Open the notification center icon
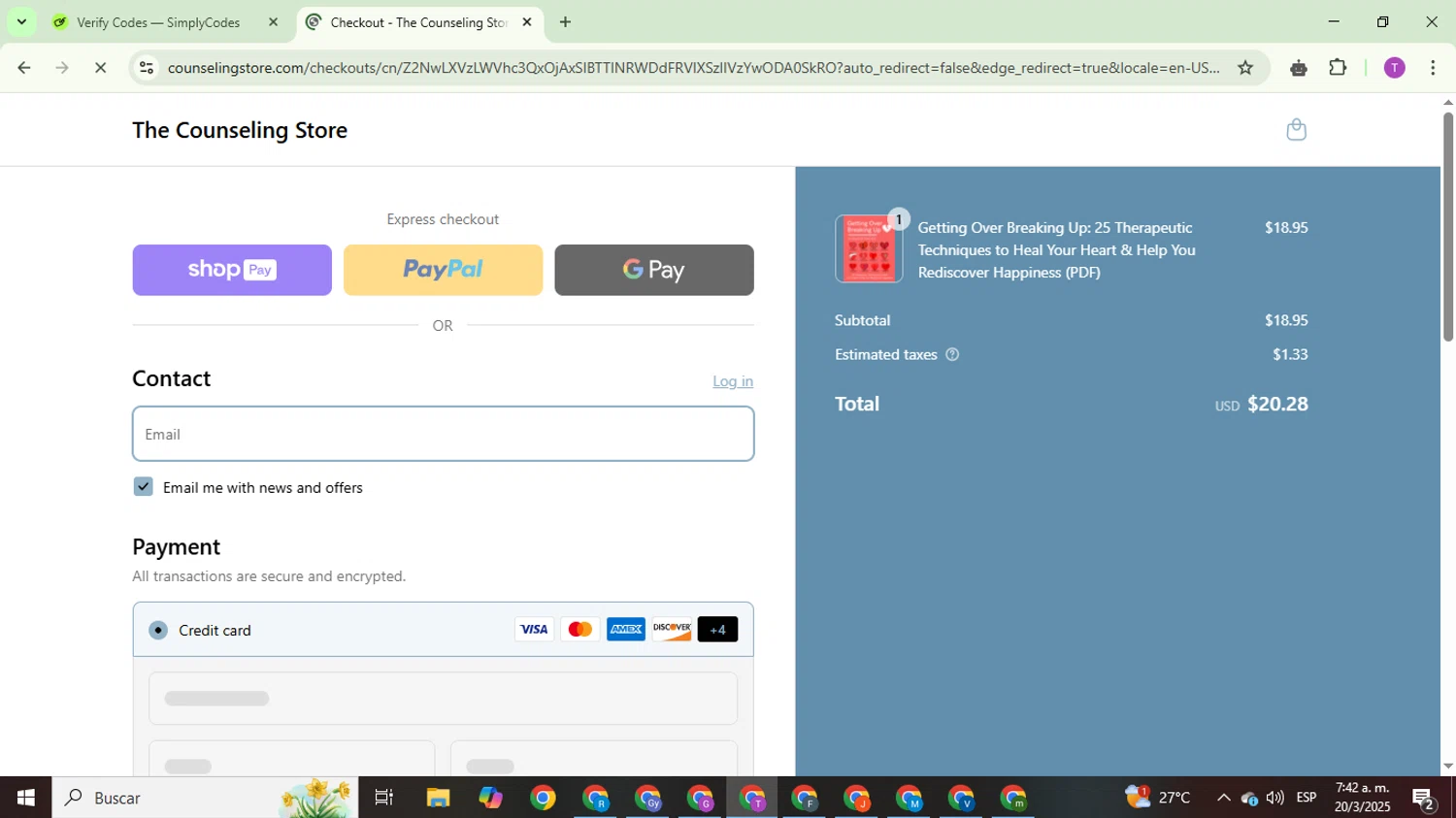Image resolution: width=1456 pixels, height=818 pixels. click(x=1424, y=799)
